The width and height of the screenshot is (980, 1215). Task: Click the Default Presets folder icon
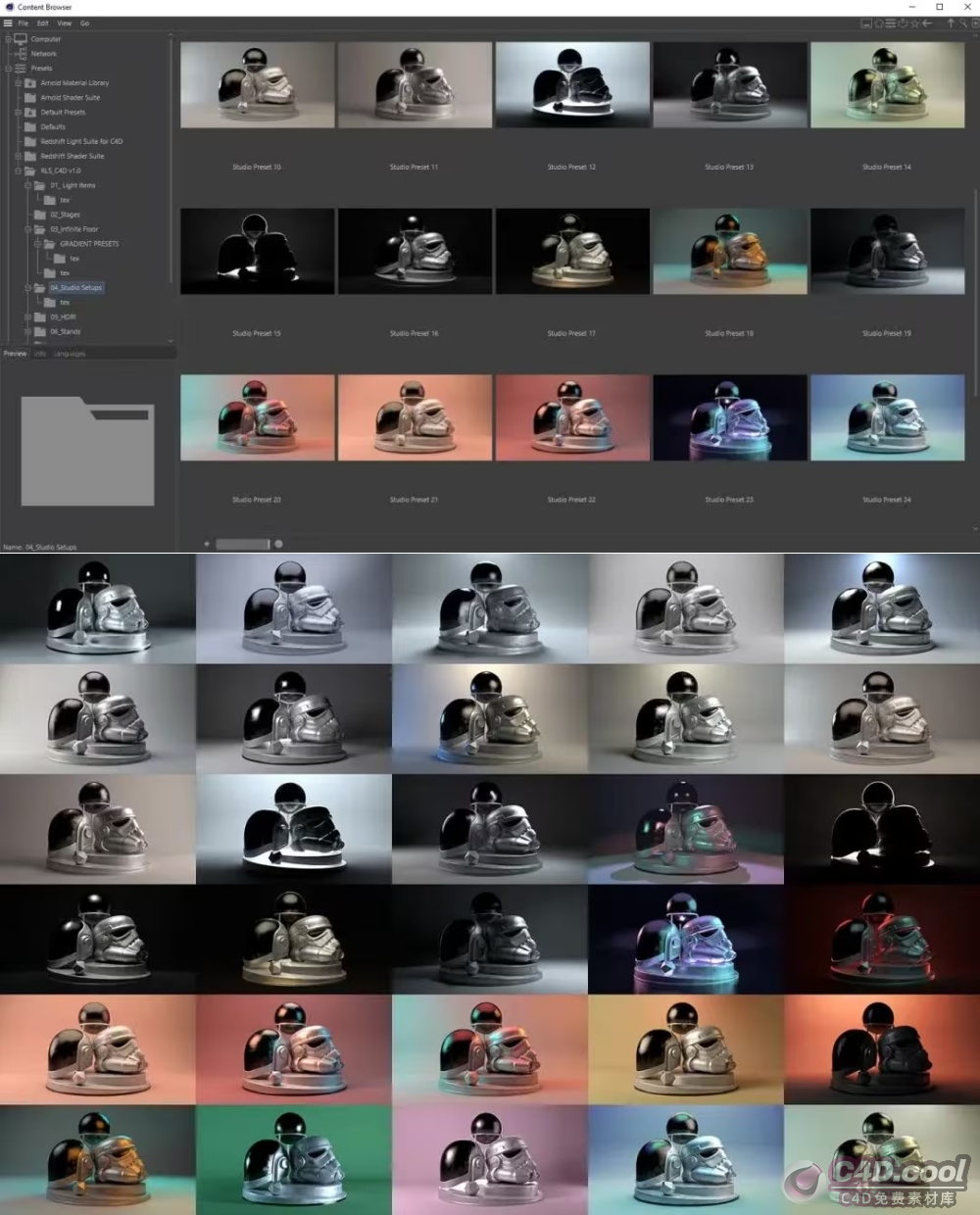tap(30, 113)
